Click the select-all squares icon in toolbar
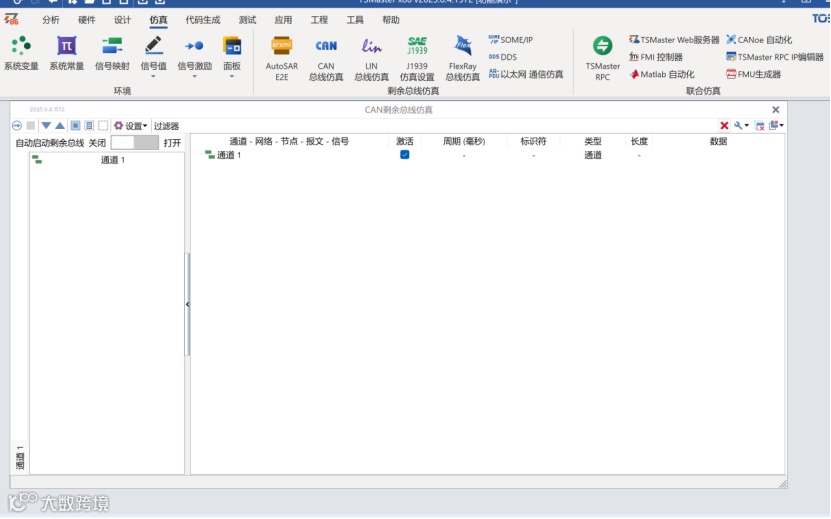 pyautogui.click(x=75, y=126)
